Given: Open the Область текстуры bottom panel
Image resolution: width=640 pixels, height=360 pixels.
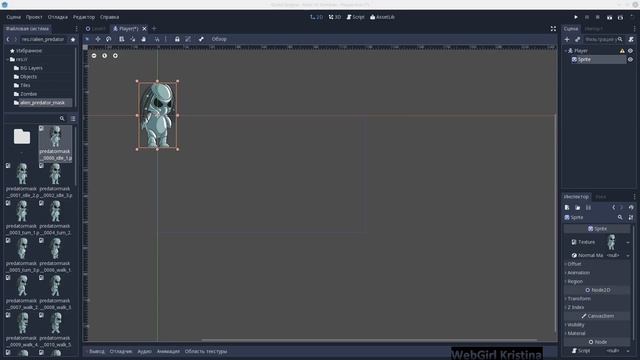Looking at the screenshot, I should [x=206, y=351].
